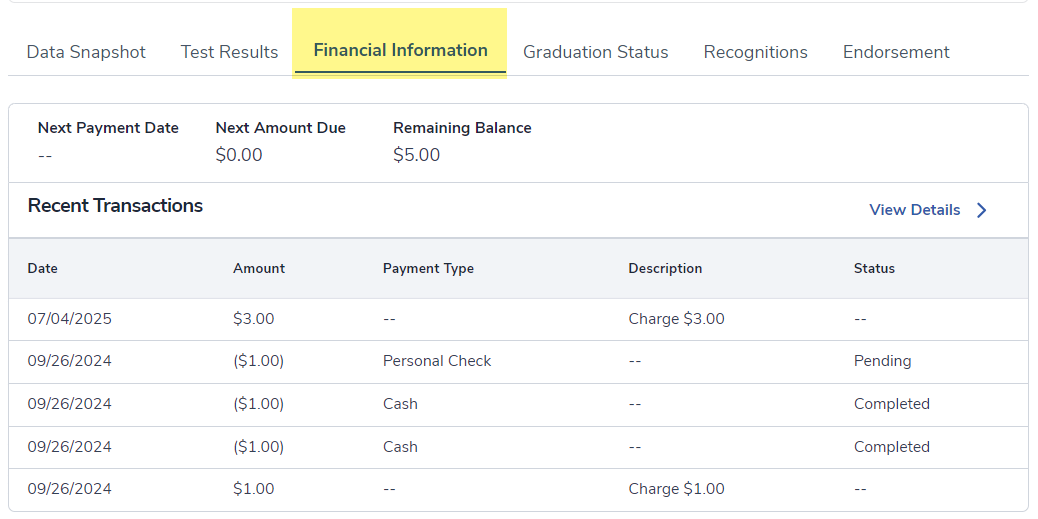This screenshot has height=519, width=1038.
Task: Go to the Graduation Status tab
Action: pos(595,52)
